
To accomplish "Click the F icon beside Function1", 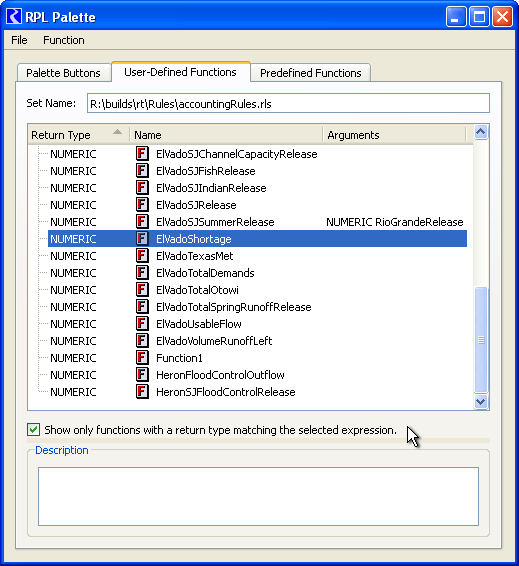I will coord(142,358).
